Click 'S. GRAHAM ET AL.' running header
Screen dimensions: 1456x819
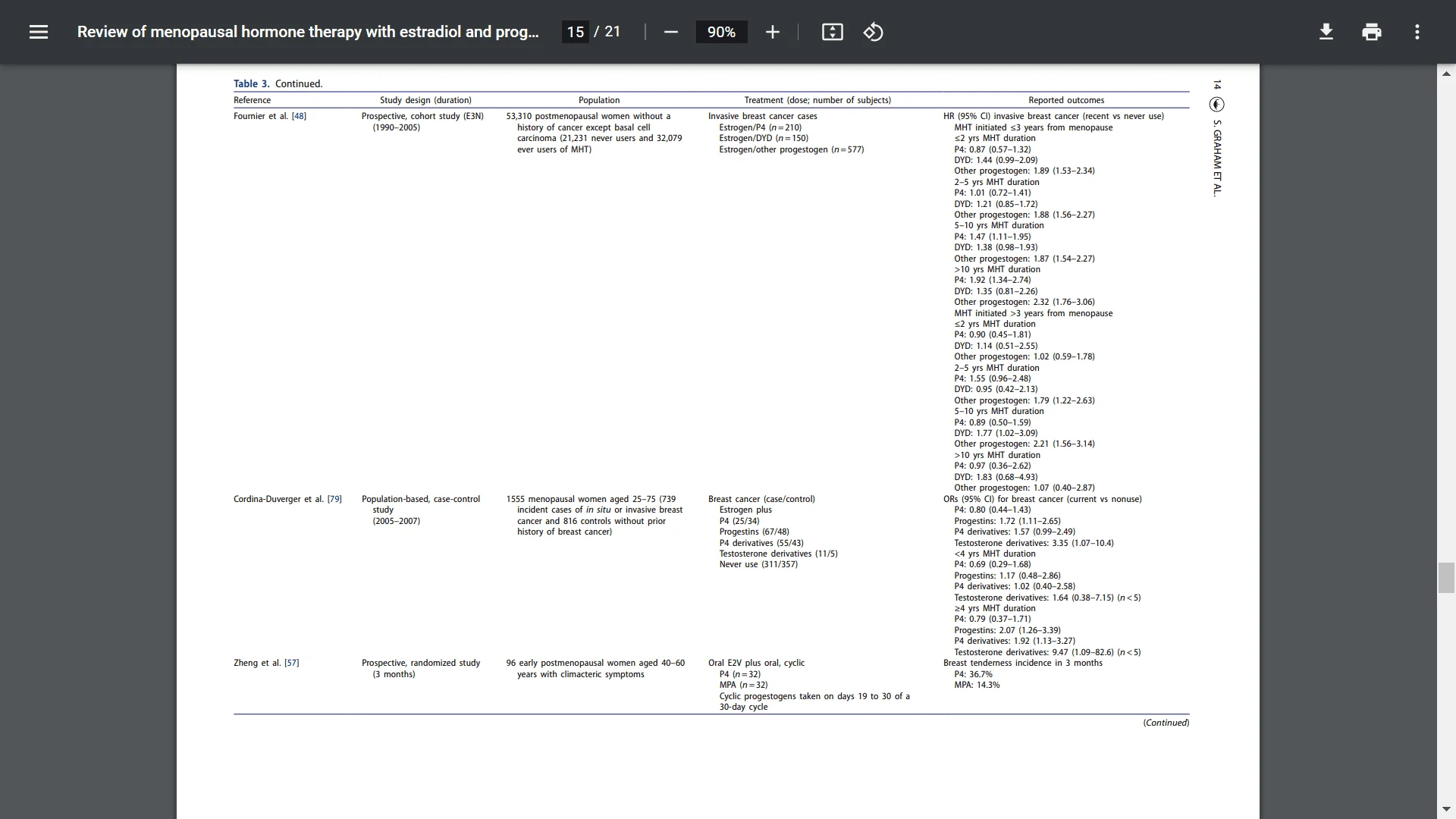coord(1217,158)
